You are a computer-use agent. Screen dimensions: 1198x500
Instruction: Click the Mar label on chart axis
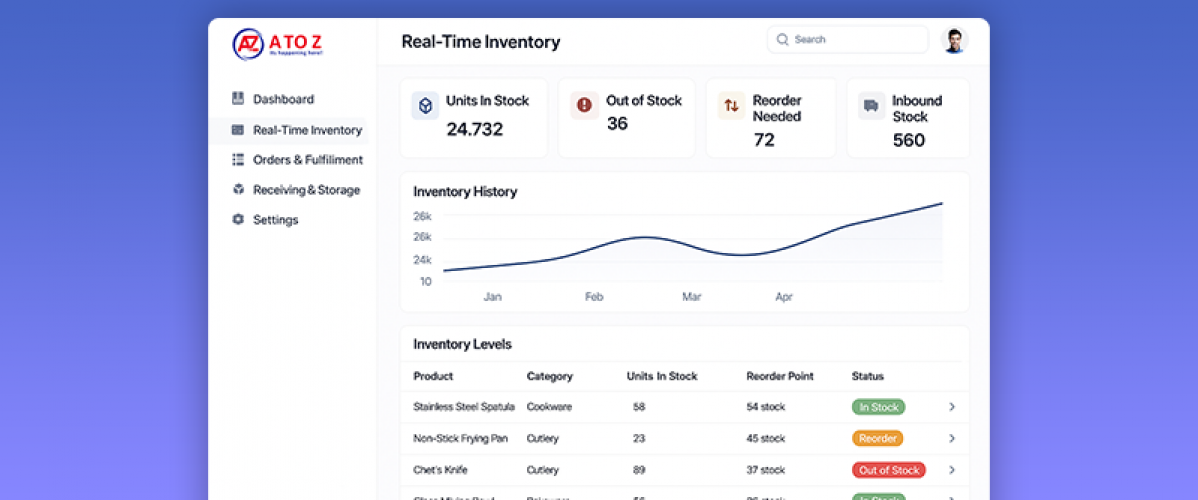(x=691, y=297)
